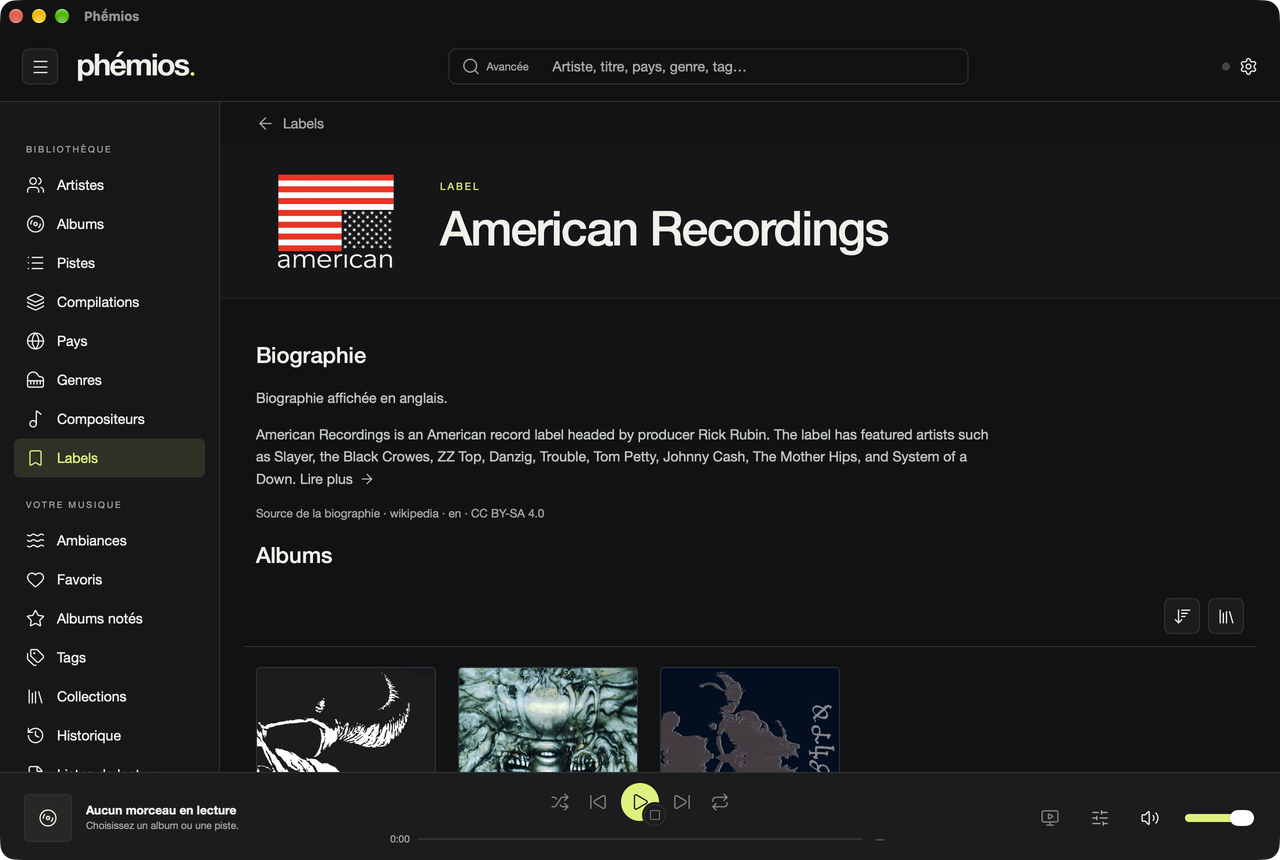Adjust the volume slider
The image size is (1280, 860).
click(x=1219, y=818)
